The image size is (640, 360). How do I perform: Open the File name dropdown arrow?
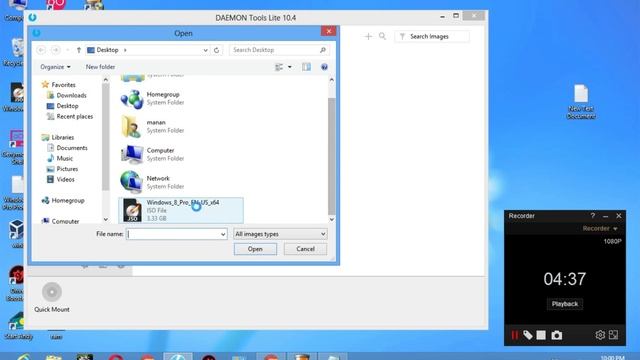[x=223, y=234]
